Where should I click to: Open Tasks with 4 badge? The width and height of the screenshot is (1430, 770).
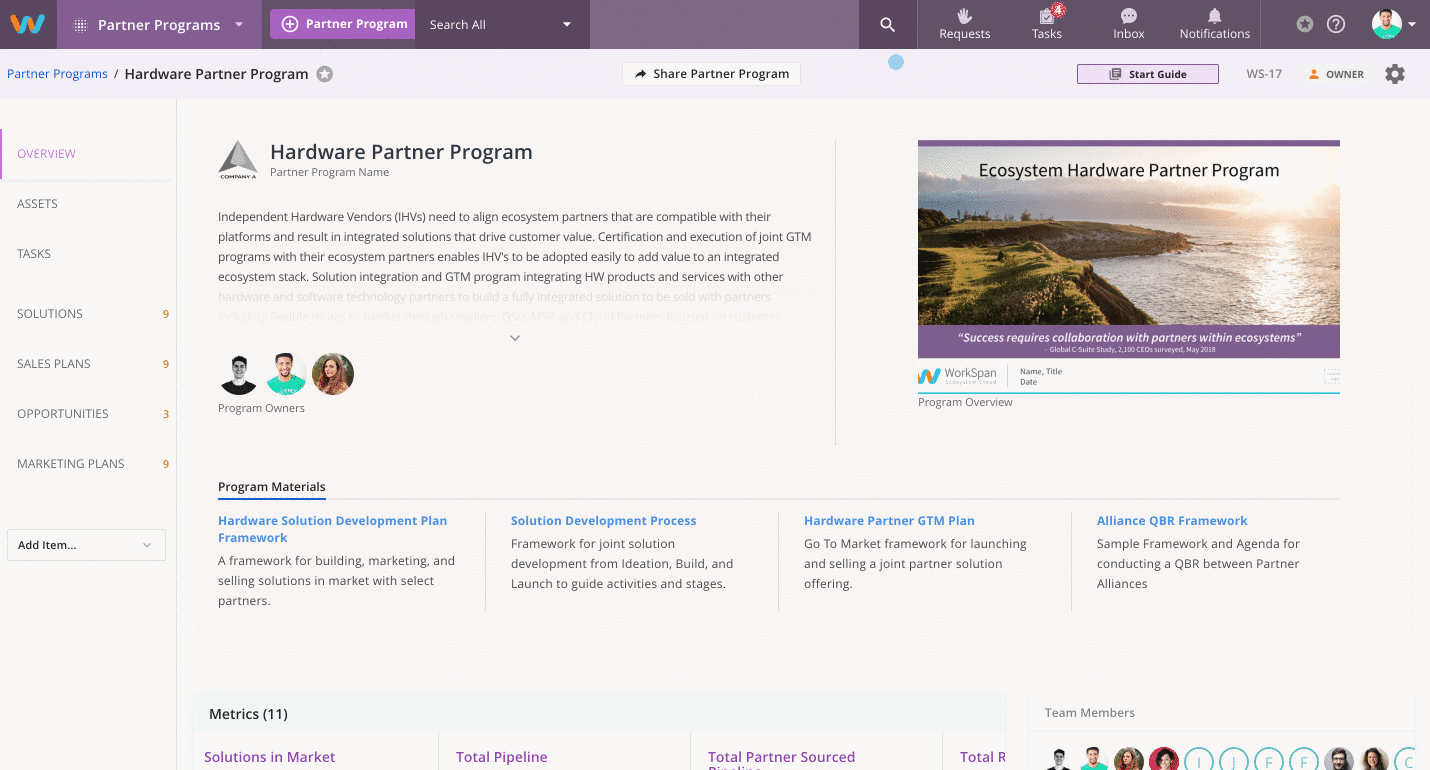pos(1047,24)
